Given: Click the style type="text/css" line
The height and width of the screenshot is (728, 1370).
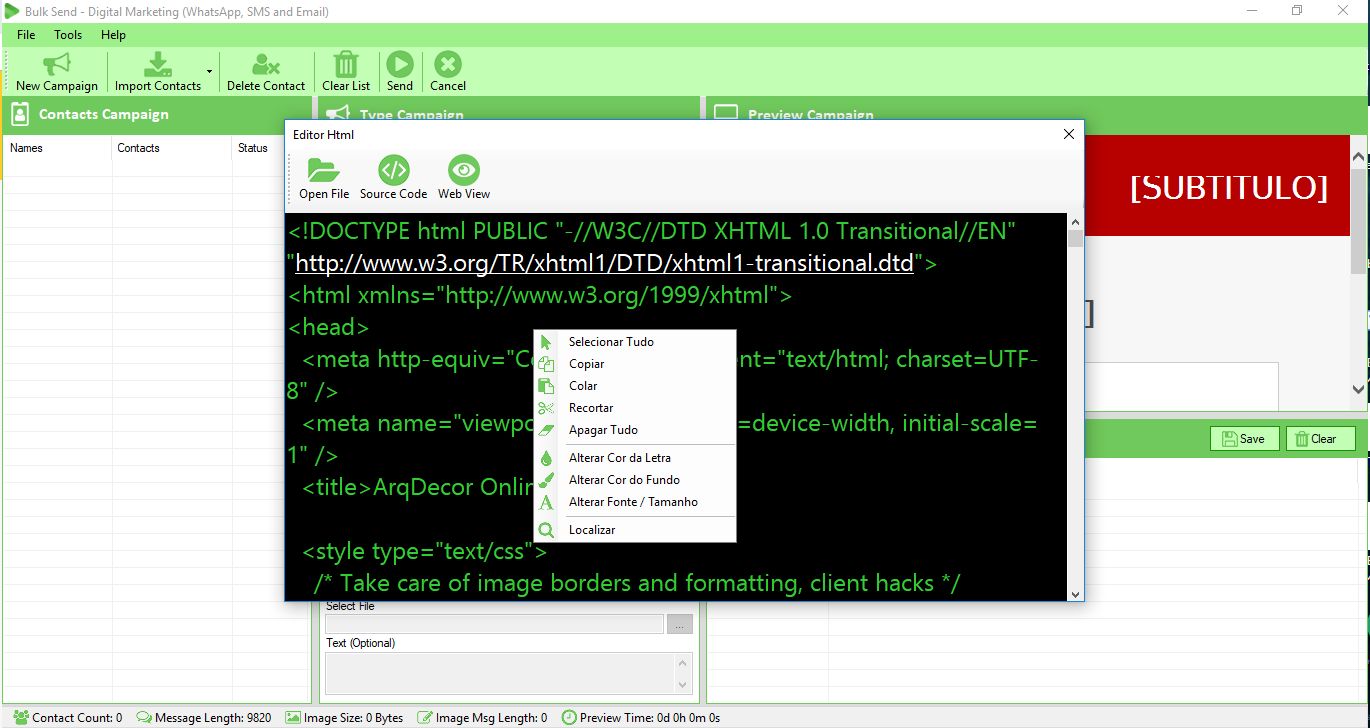Looking at the screenshot, I should 425,551.
